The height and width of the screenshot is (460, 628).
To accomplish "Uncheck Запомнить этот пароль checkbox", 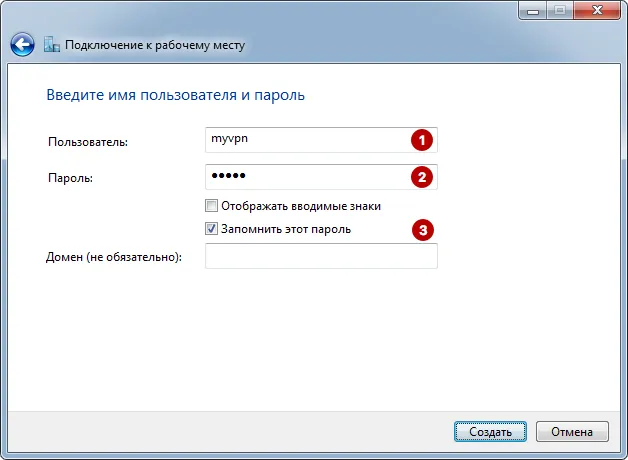I will coord(211,229).
